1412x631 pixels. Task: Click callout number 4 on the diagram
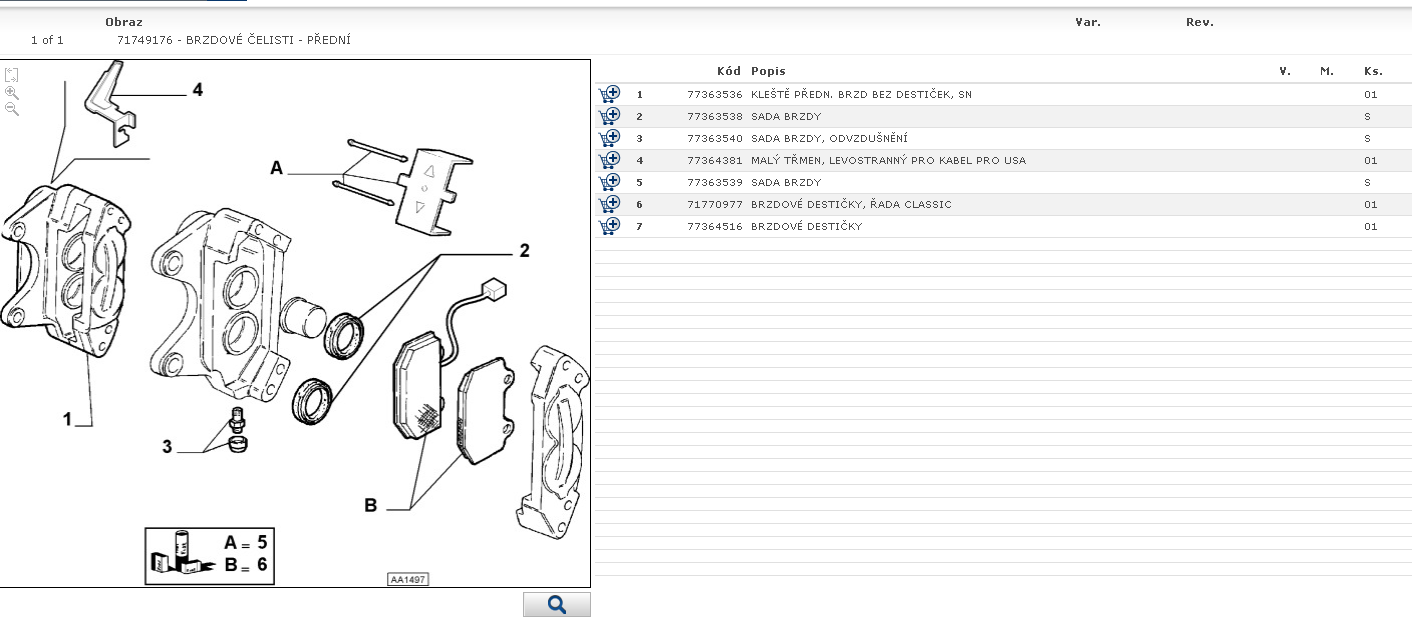[197, 90]
